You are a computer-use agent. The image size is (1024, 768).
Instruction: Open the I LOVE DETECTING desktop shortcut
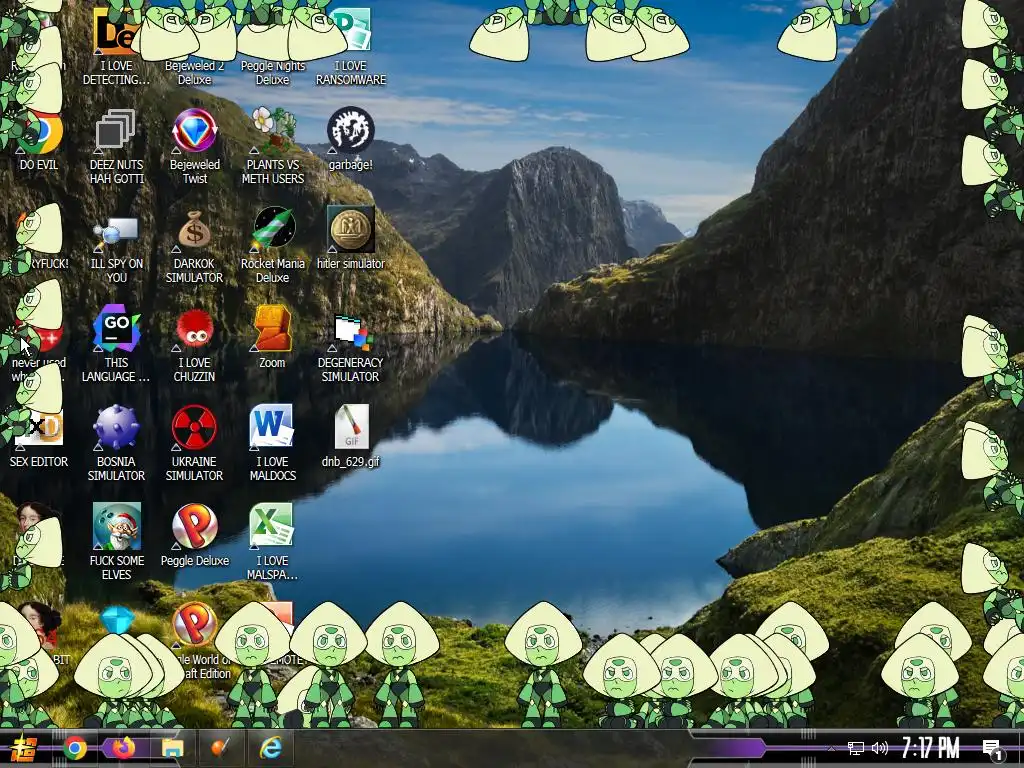(116, 46)
